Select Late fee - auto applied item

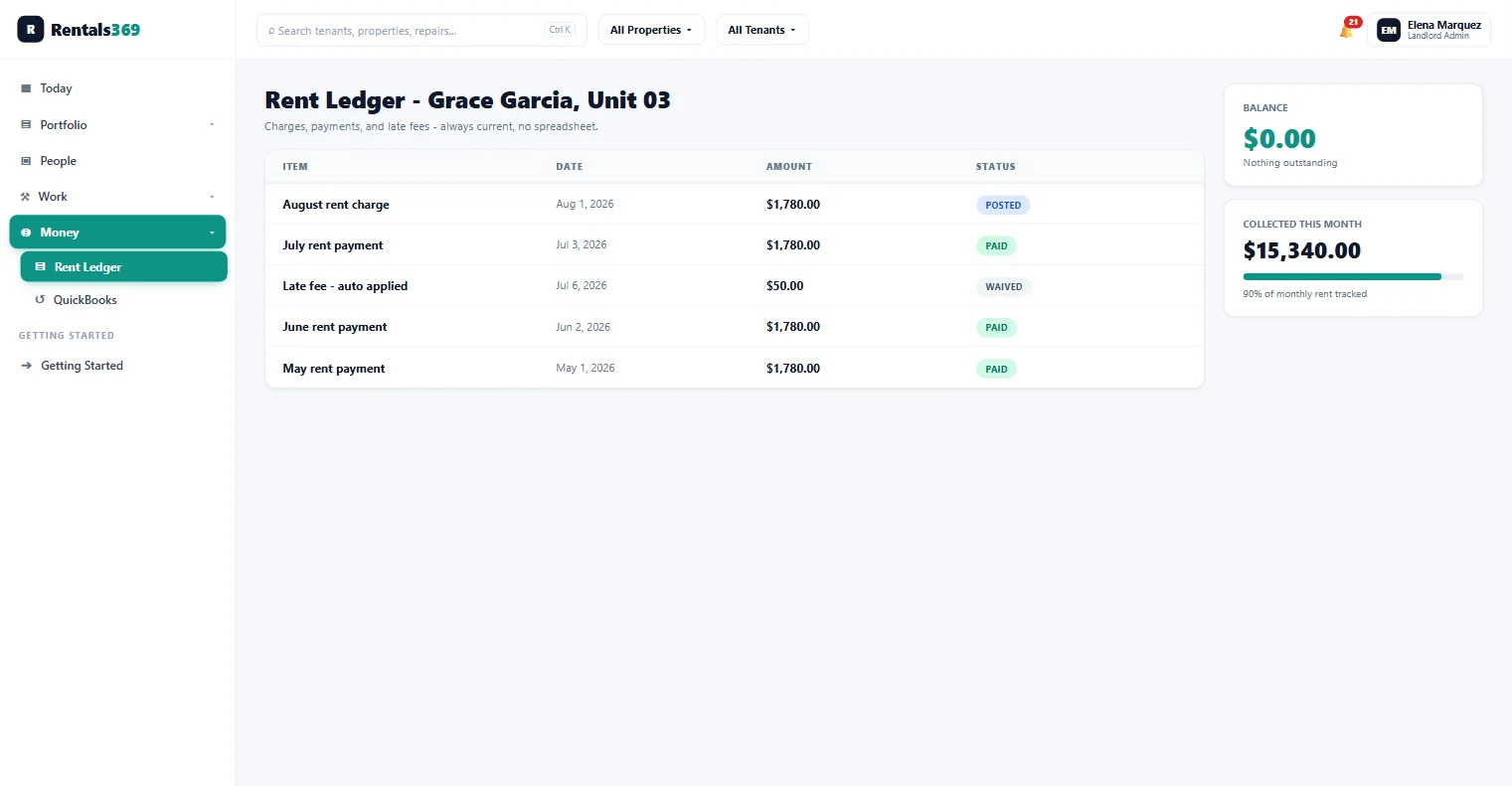tap(345, 286)
